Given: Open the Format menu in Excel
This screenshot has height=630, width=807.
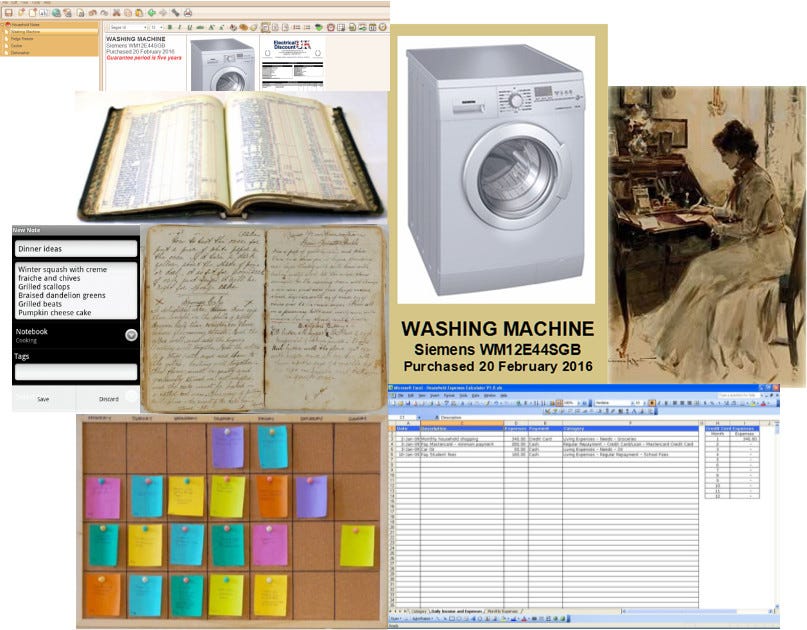Looking at the screenshot, I should [449, 395].
